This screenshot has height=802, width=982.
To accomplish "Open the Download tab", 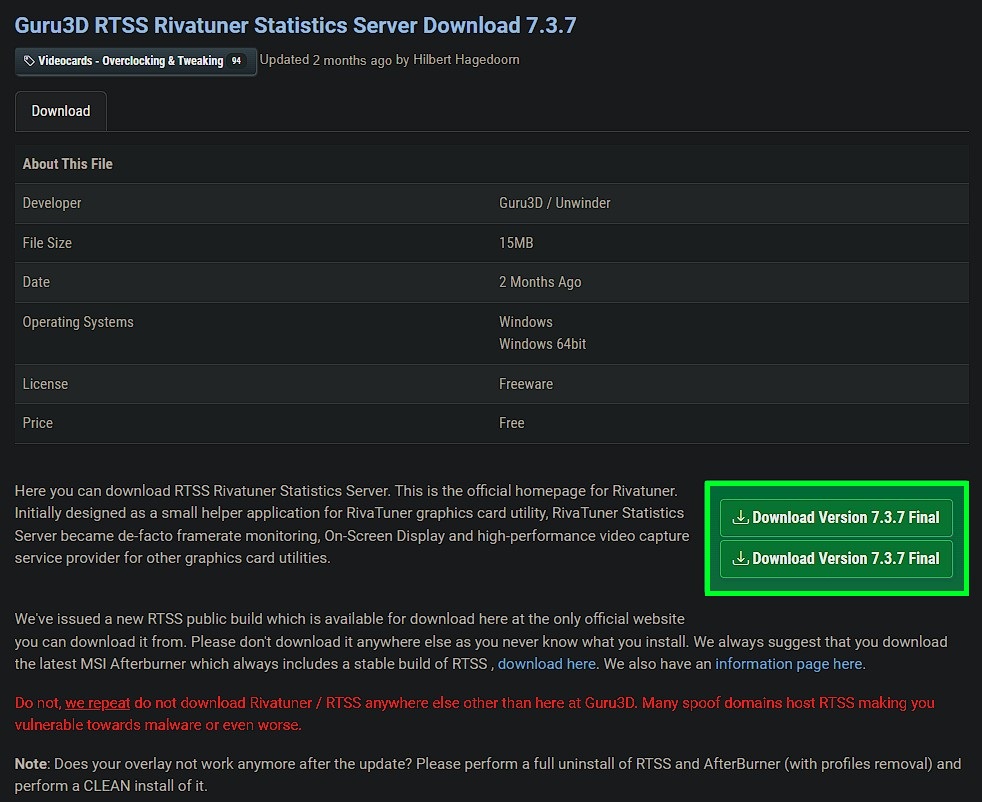I will pyautogui.click(x=61, y=111).
